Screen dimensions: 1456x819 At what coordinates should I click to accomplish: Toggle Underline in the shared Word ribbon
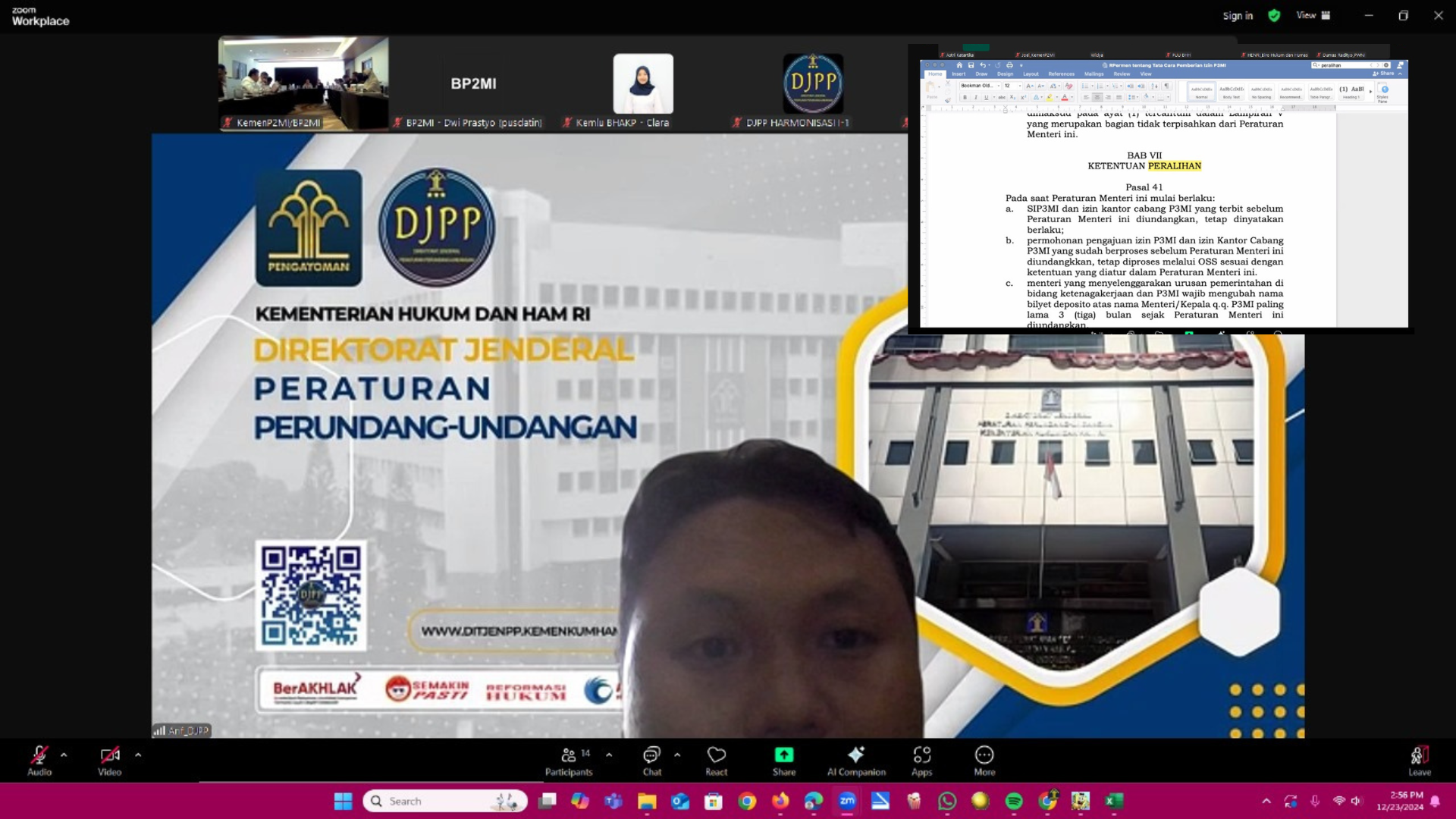(986, 97)
